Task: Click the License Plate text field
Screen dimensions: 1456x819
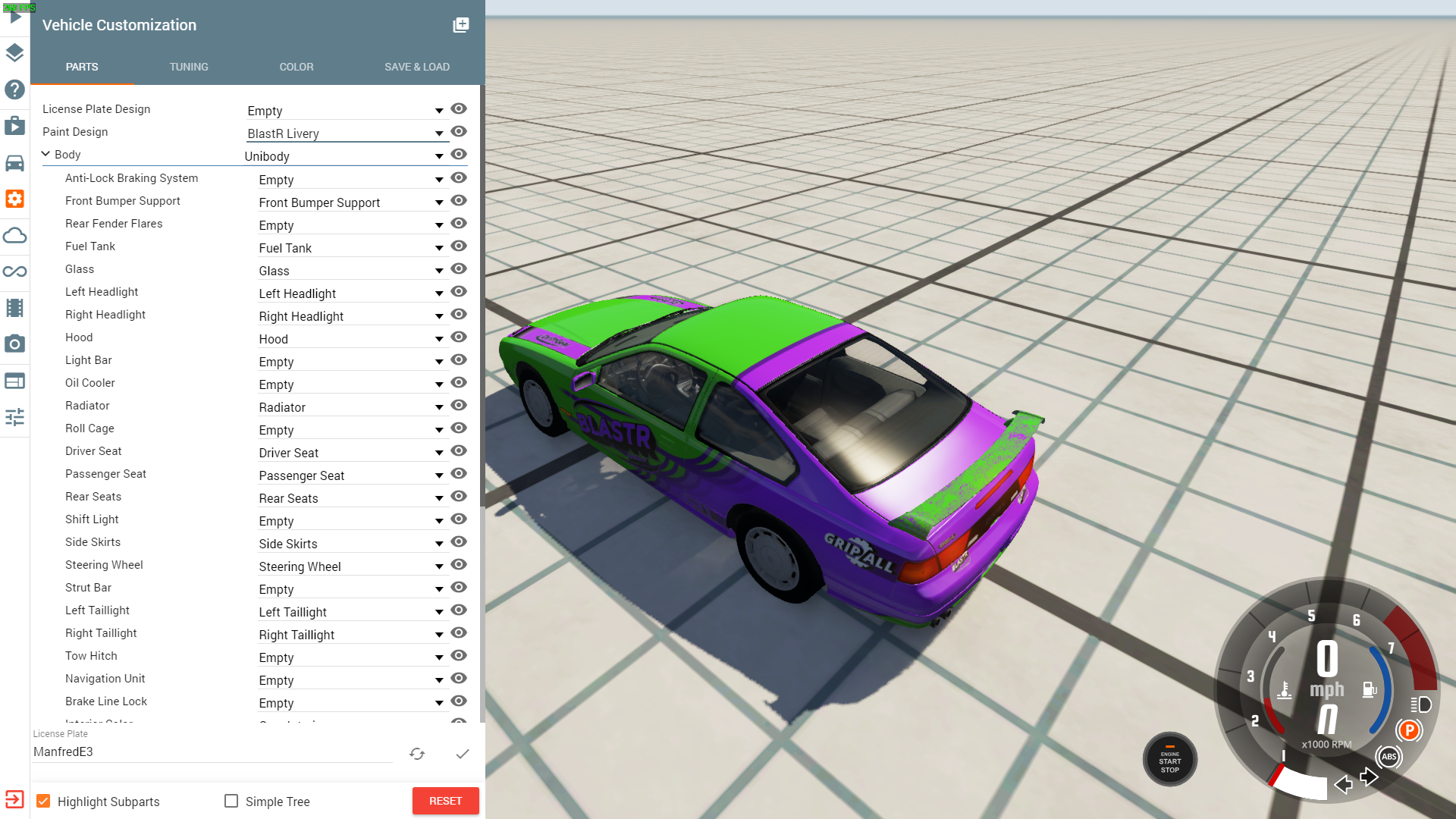Action: click(x=212, y=752)
